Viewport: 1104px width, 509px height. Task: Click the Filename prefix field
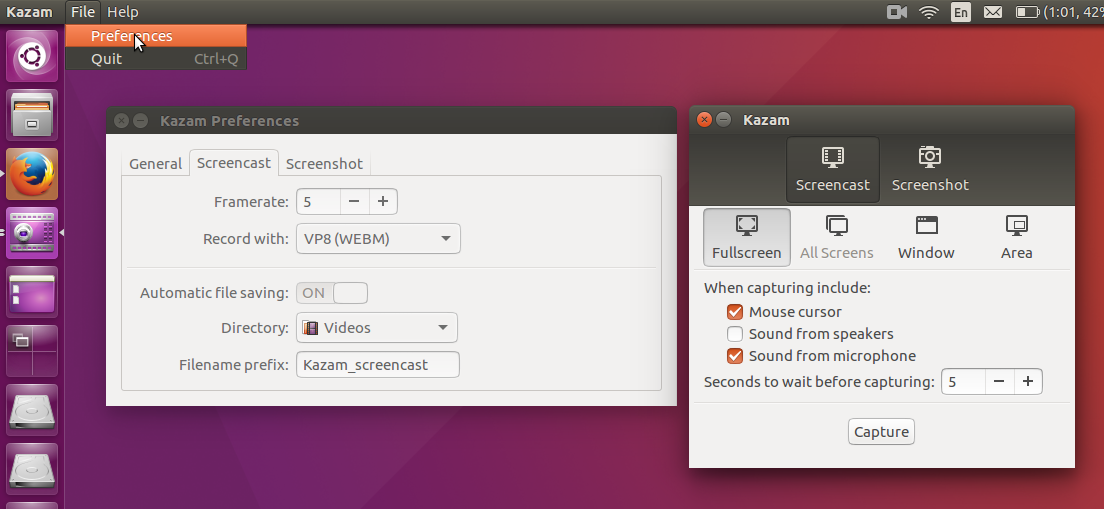[x=378, y=365]
